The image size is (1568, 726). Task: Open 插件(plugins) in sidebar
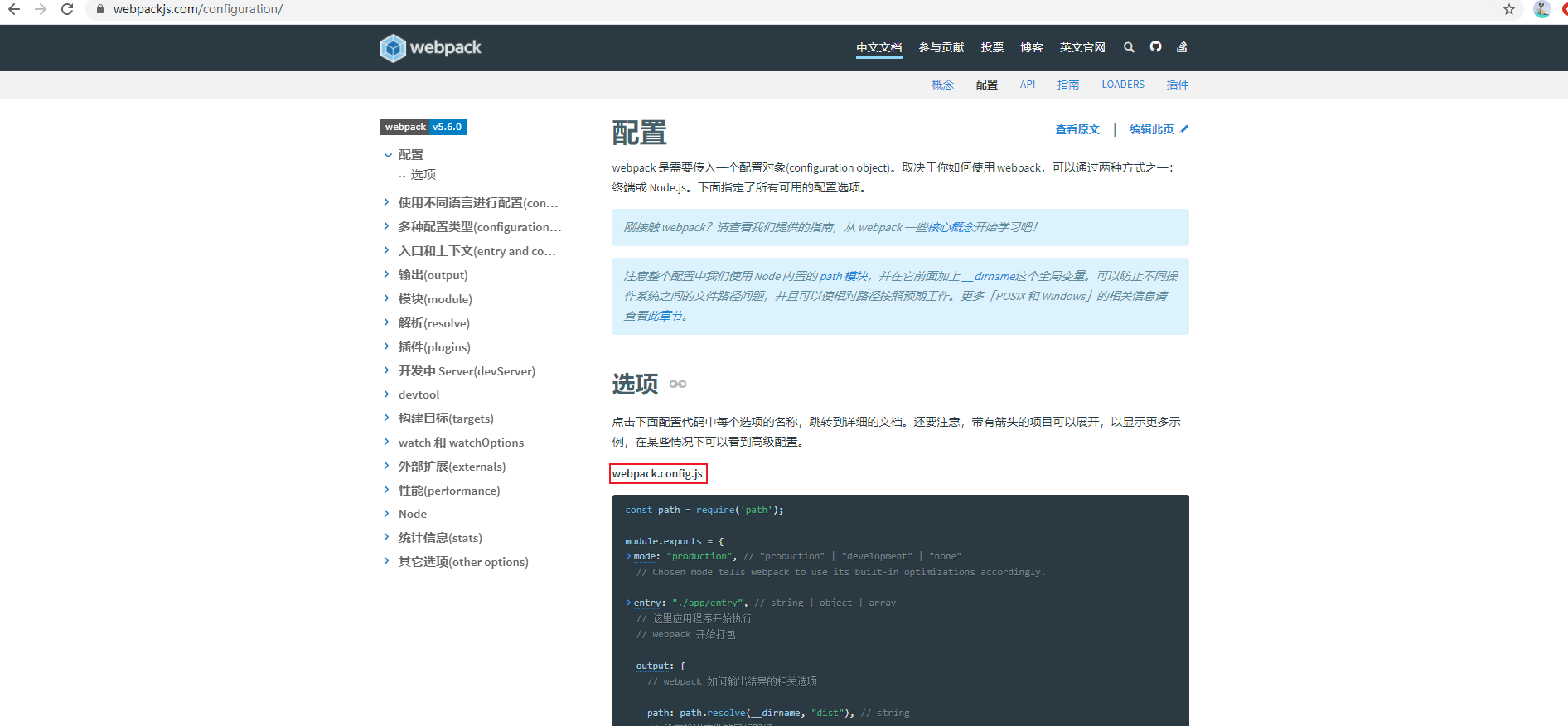click(434, 346)
